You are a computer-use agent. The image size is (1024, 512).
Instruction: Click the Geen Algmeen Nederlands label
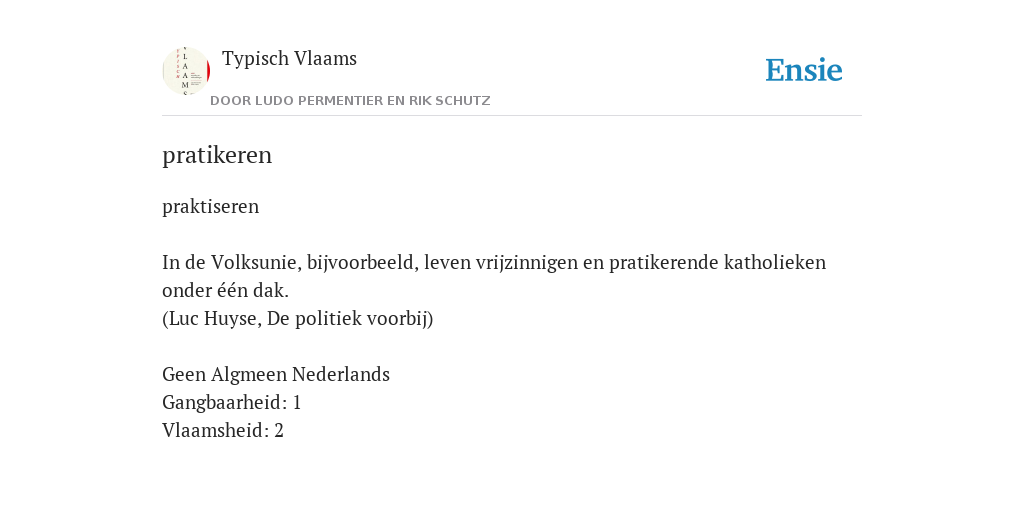[x=276, y=375]
